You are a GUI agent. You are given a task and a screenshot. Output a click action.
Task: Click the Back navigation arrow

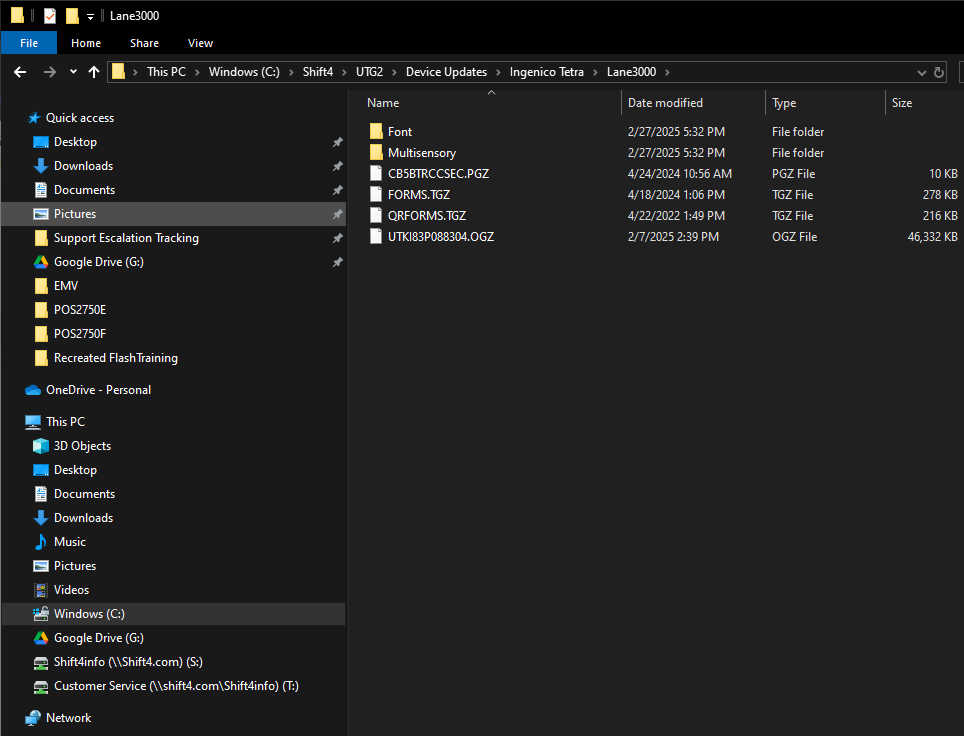[x=20, y=72]
